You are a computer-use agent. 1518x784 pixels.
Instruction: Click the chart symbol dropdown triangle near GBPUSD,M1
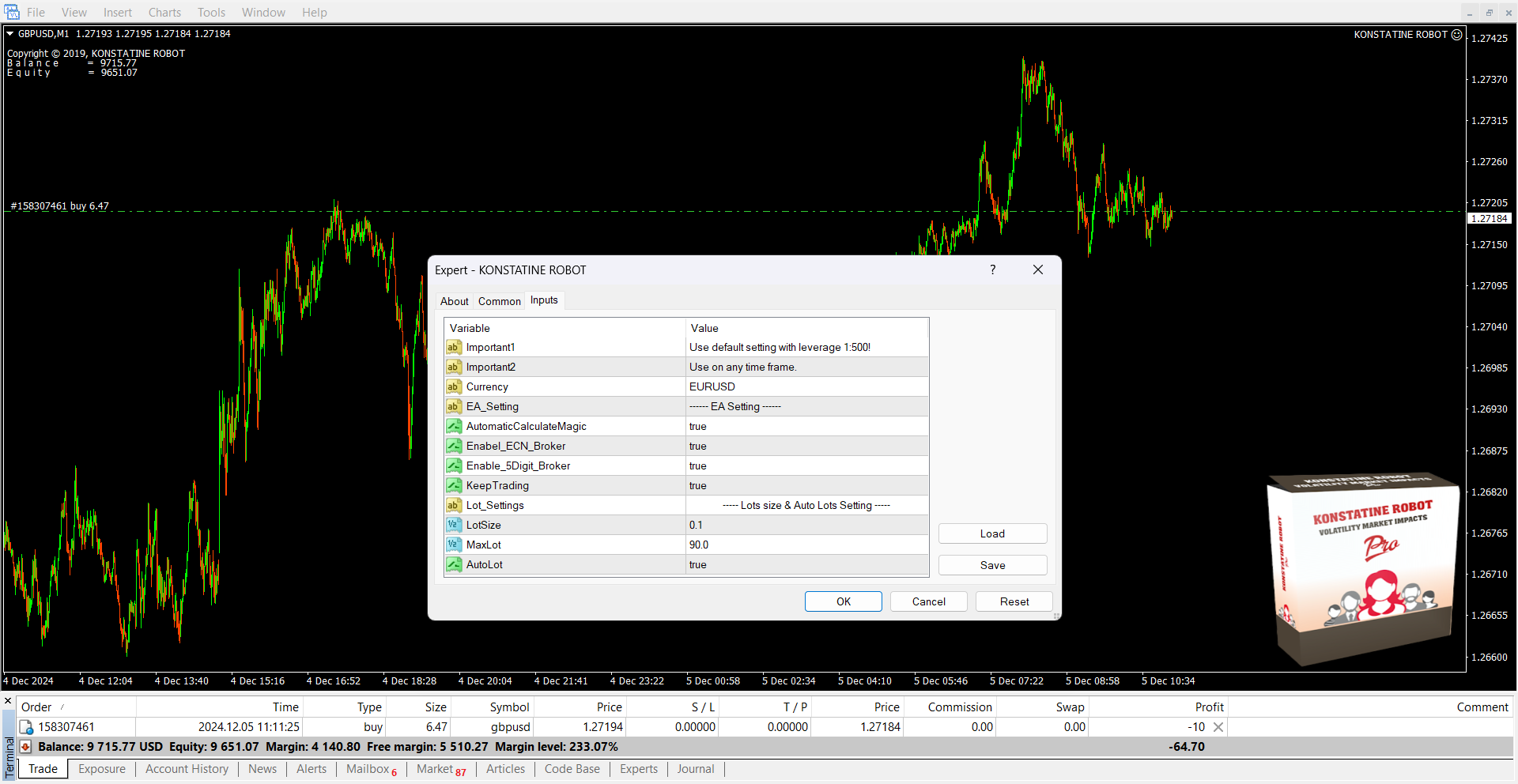pyautogui.click(x=10, y=34)
